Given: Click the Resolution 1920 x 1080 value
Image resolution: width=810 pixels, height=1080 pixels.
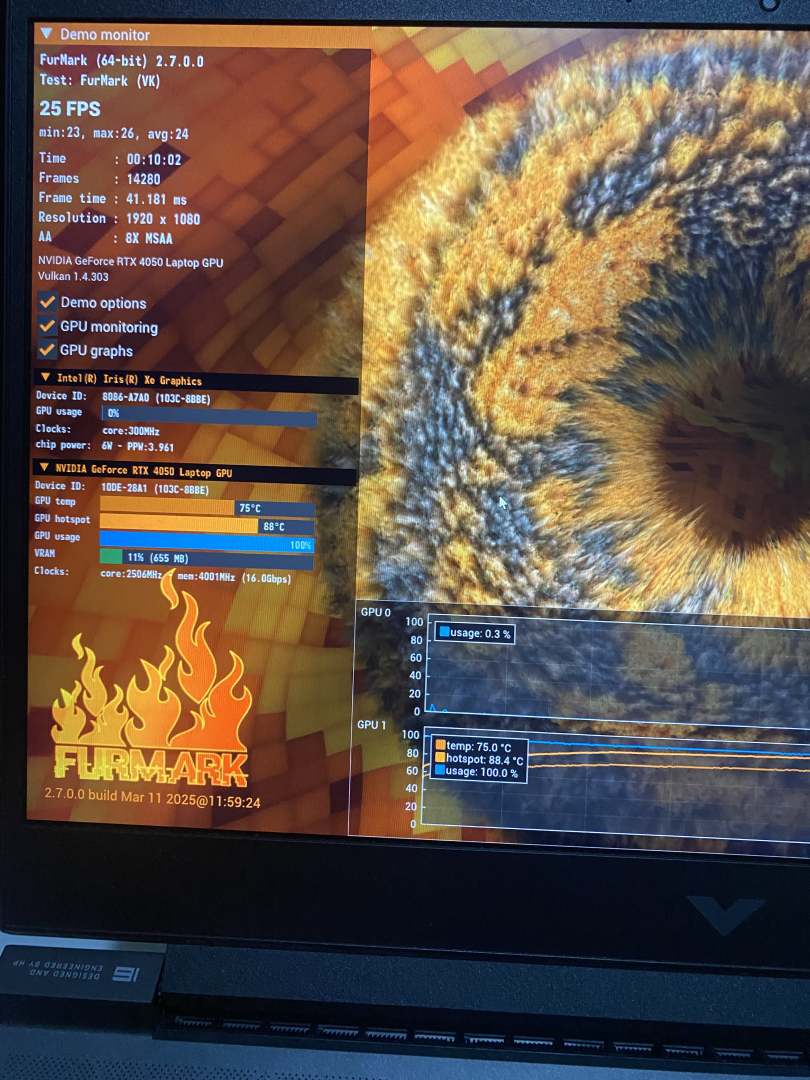Looking at the screenshot, I should click(163, 219).
